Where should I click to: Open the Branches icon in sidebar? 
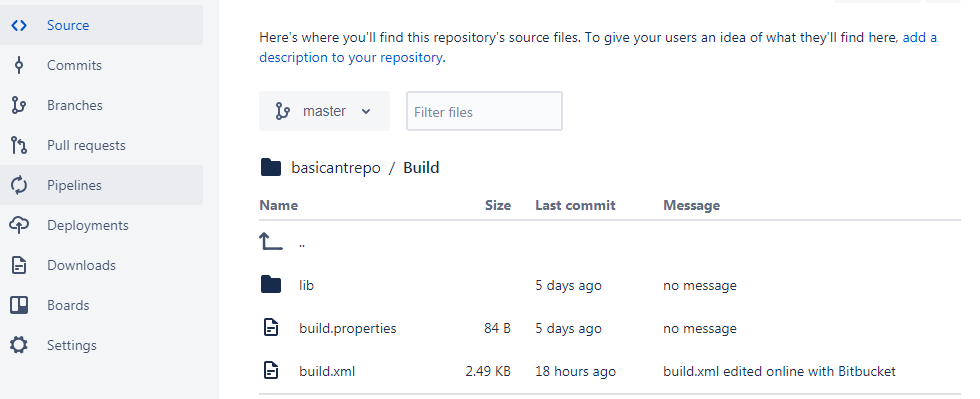(x=19, y=105)
